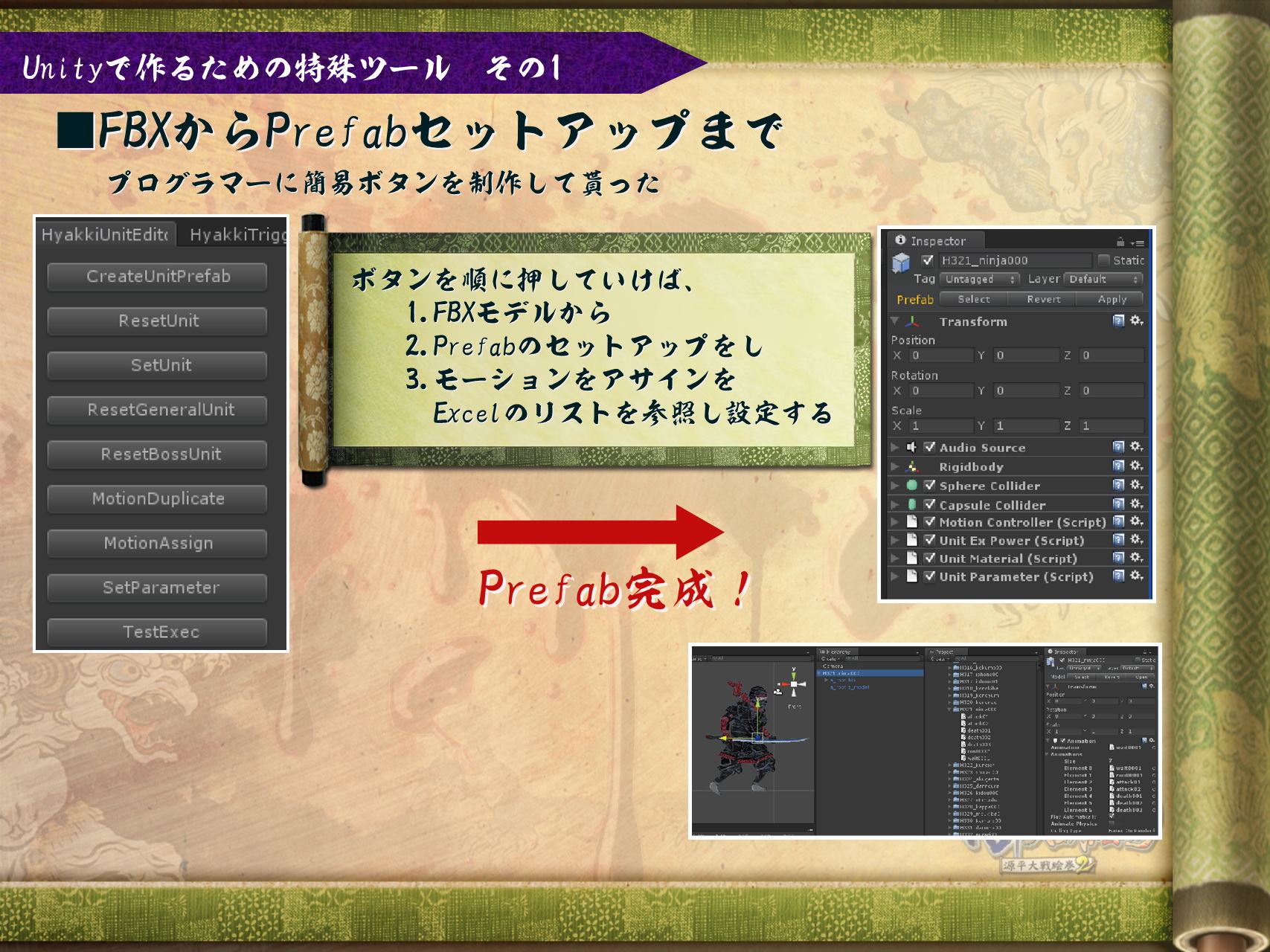Viewport: 1270px width, 952px height.
Task: Uncheck the Motion Controller script checkbox
Action: tap(929, 522)
